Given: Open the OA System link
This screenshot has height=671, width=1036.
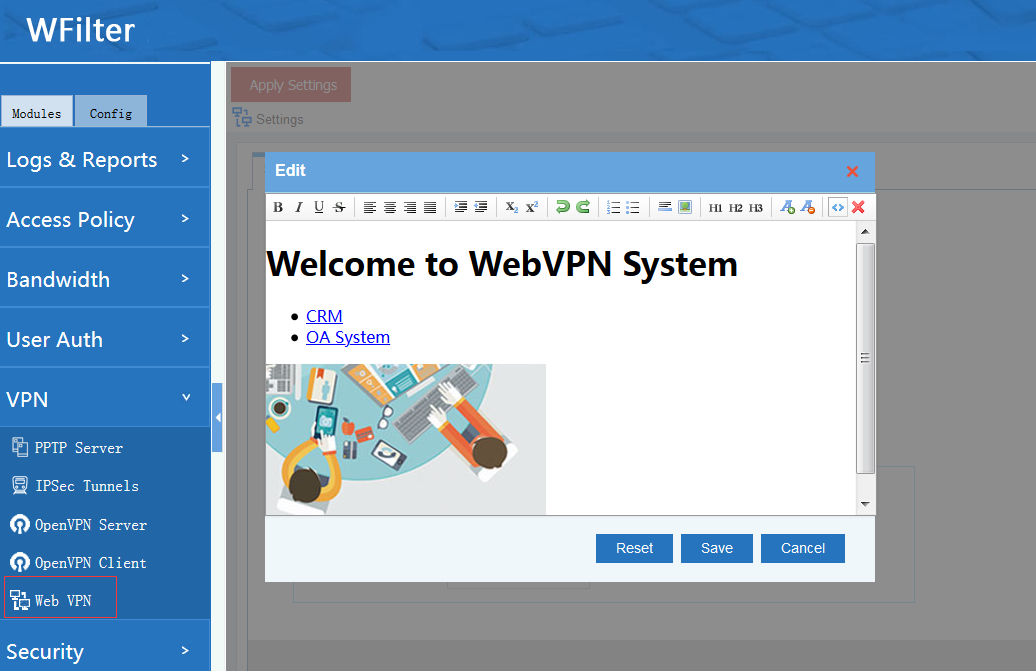Looking at the screenshot, I should click(x=348, y=337).
